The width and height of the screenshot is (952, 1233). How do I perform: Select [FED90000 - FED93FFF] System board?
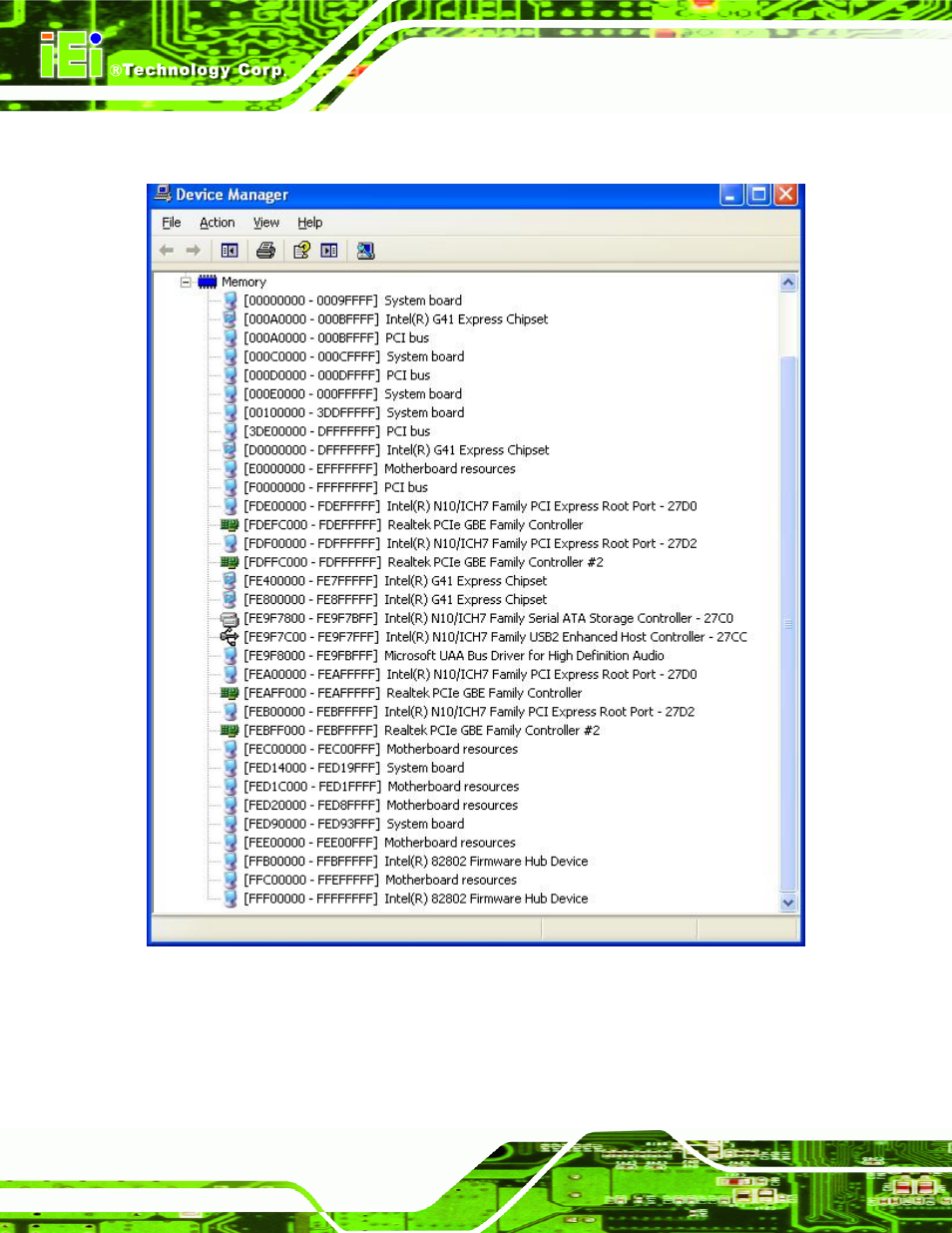tap(354, 825)
